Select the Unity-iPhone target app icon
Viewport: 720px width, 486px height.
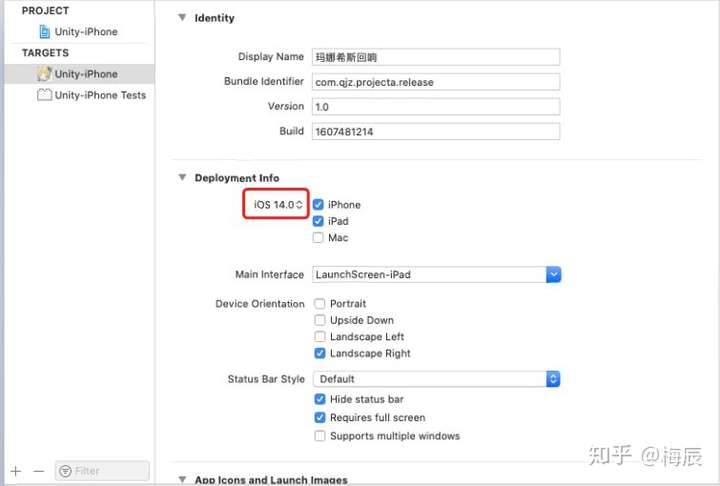44,73
